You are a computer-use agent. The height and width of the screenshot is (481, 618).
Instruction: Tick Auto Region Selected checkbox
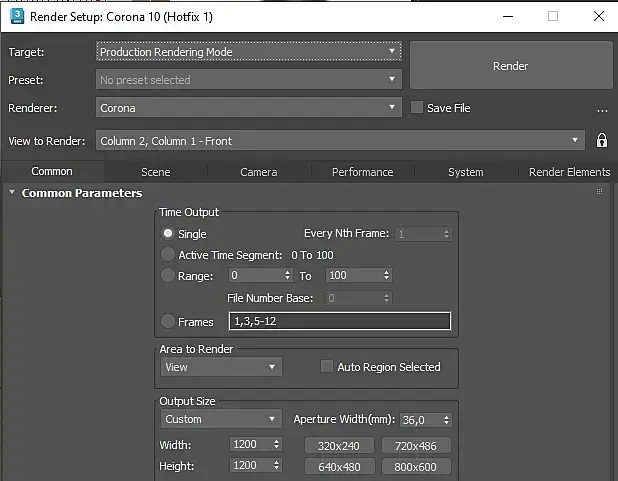(x=326, y=367)
